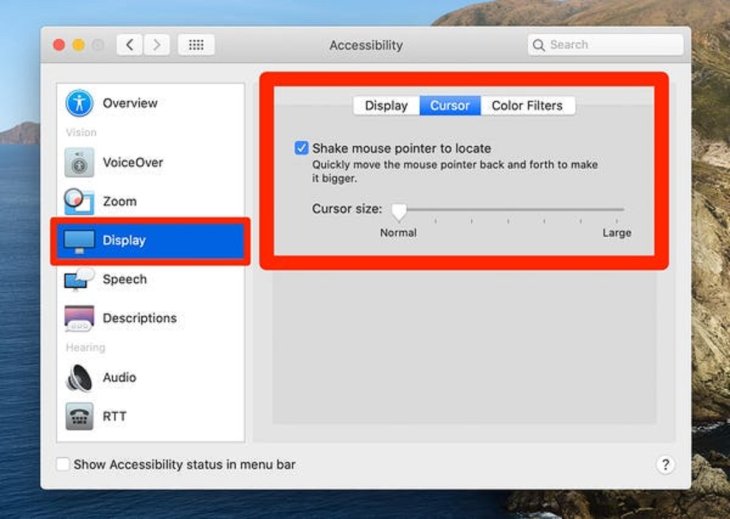
Task: Switch to the Color Filters tab
Action: (526, 105)
